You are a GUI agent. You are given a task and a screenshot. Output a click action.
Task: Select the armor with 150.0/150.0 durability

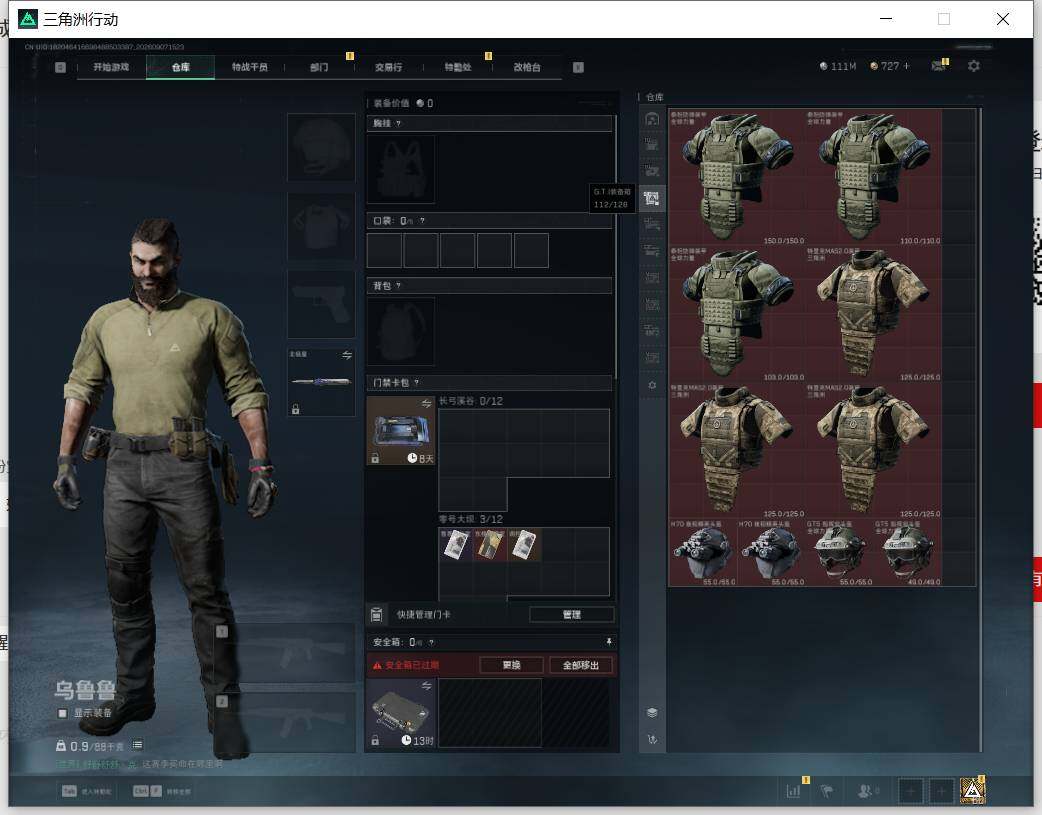pyautogui.click(x=736, y=177)
